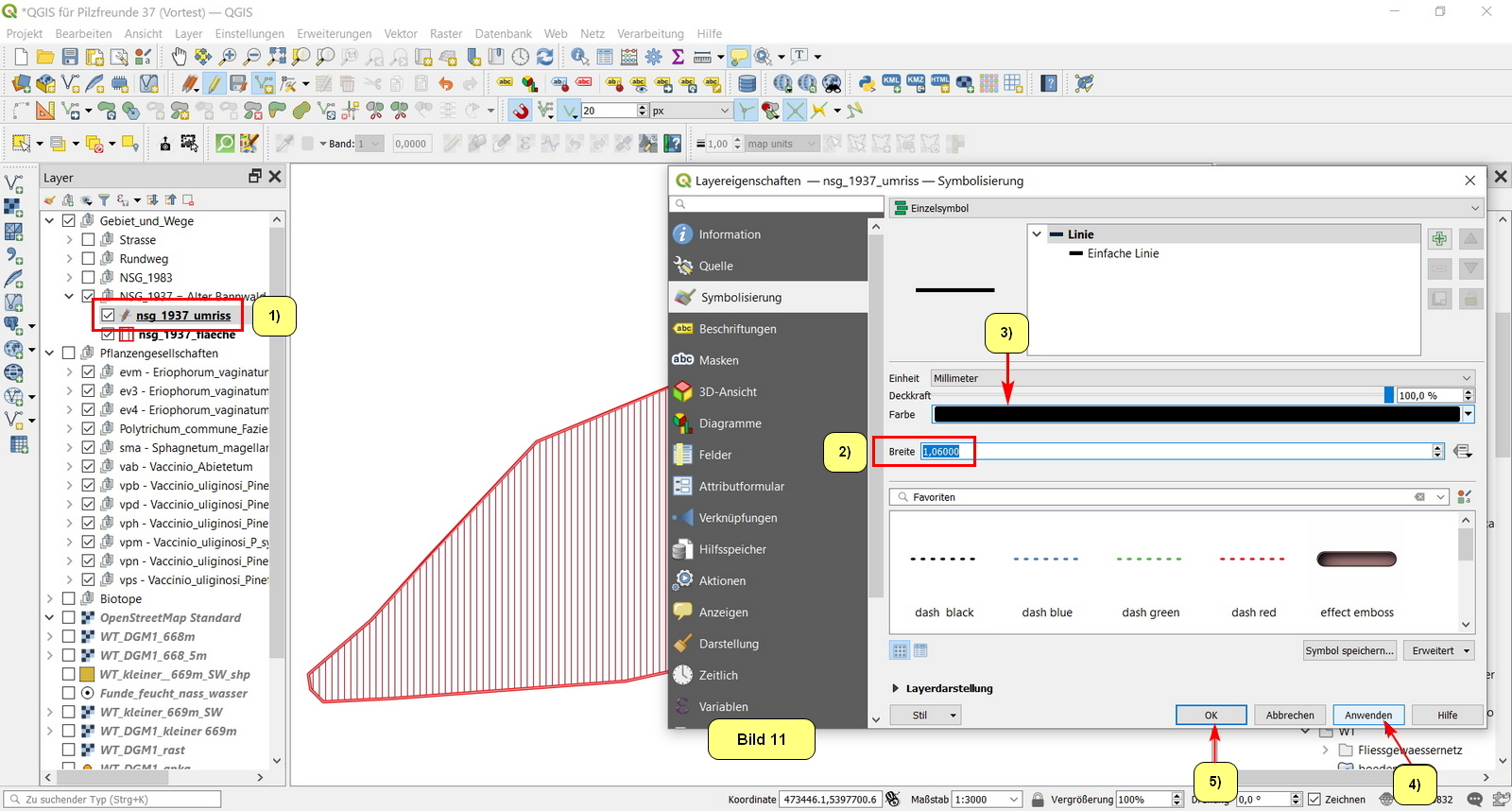Toggle editing with the yellow pencil icon
This screenshot has width=1512, height=811.
coord(215,84)
